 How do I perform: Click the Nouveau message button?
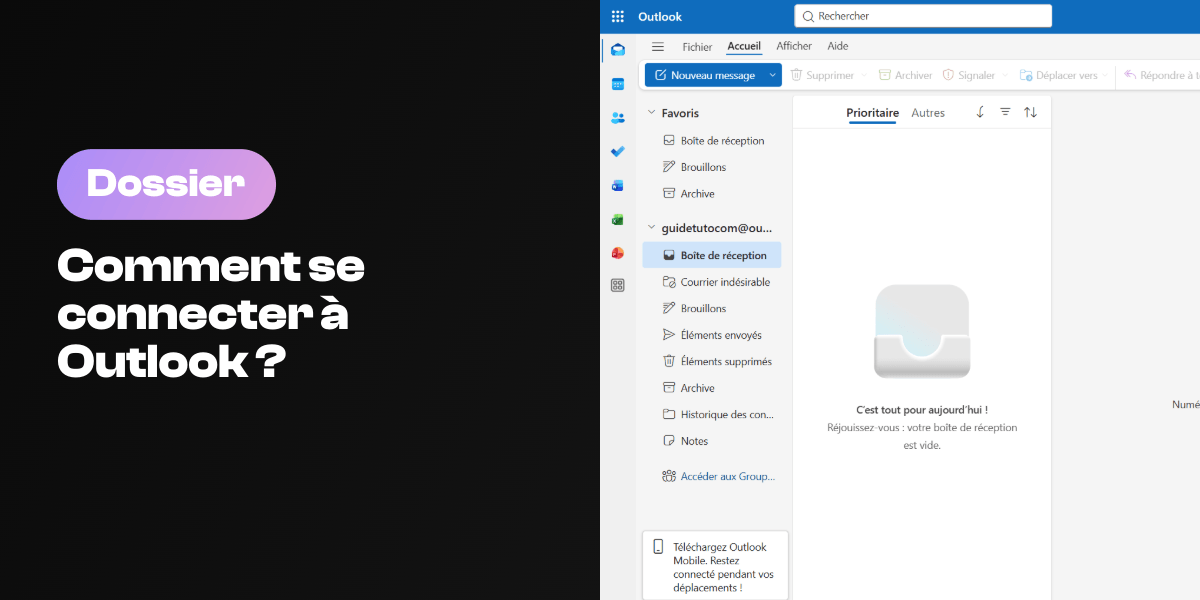(704, 75)
